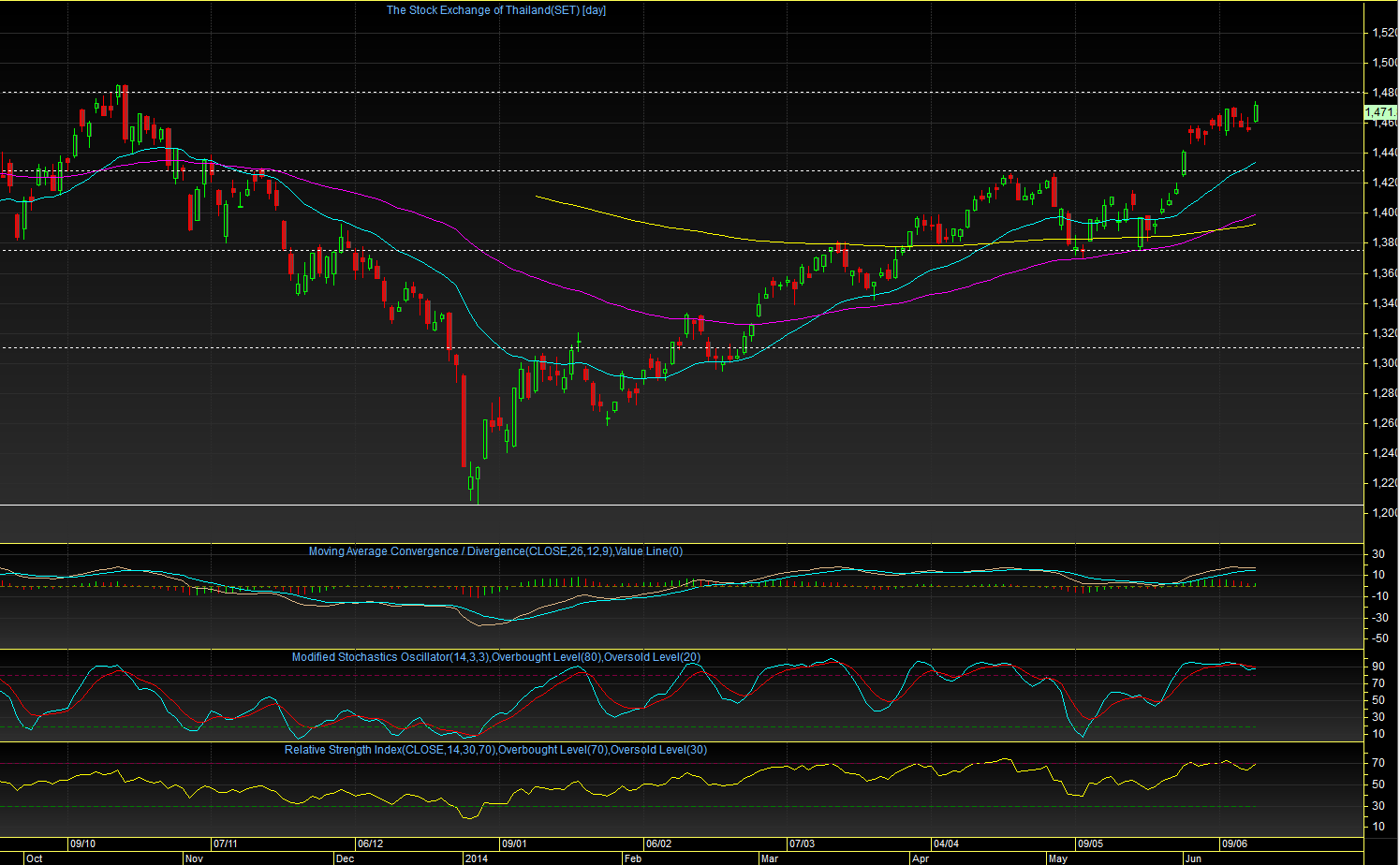Select the Feb month label on the time axis
The width and height of the screenshot is (1400, 865).
pyautogui.click(x=633, y=858)
